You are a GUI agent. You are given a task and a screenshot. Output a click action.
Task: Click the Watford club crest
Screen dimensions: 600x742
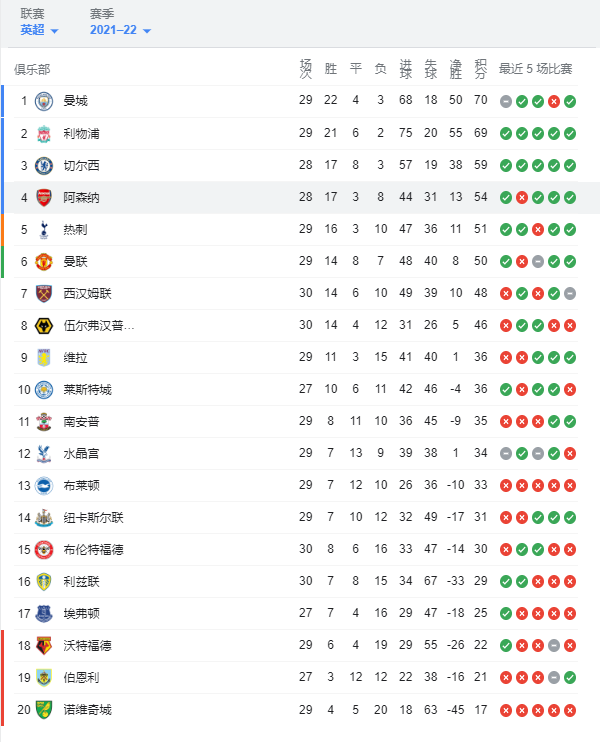(x=44, y=645)
